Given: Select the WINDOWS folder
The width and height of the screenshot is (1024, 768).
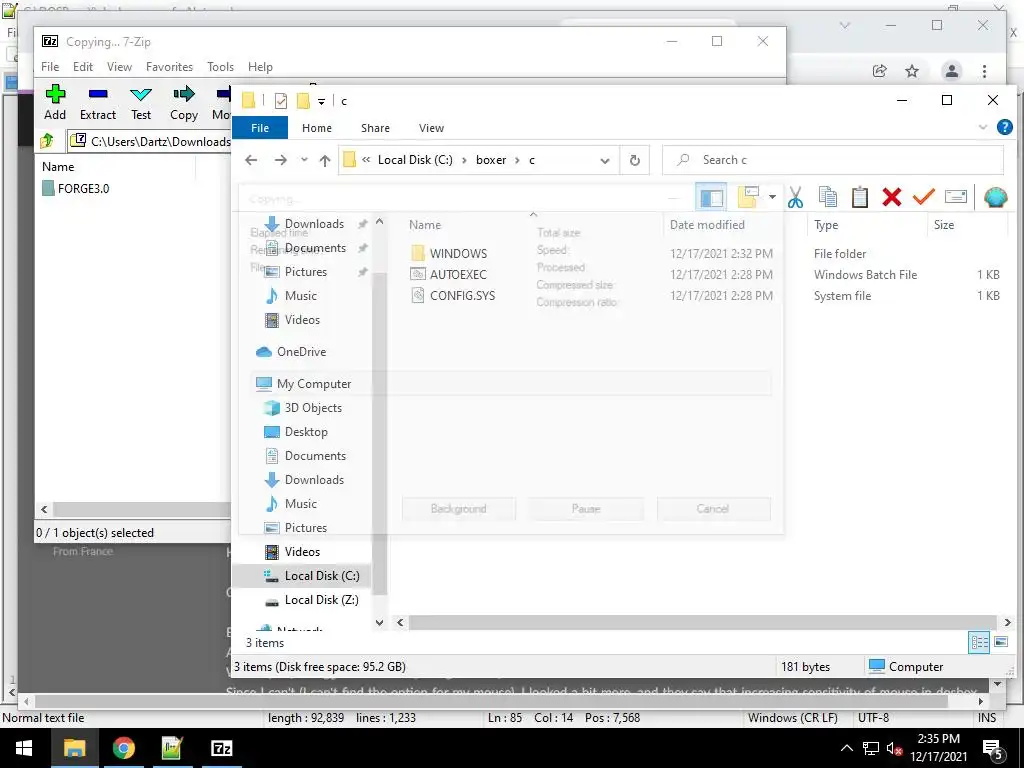Looking at the screenshot, I should (x=458, y=253).
